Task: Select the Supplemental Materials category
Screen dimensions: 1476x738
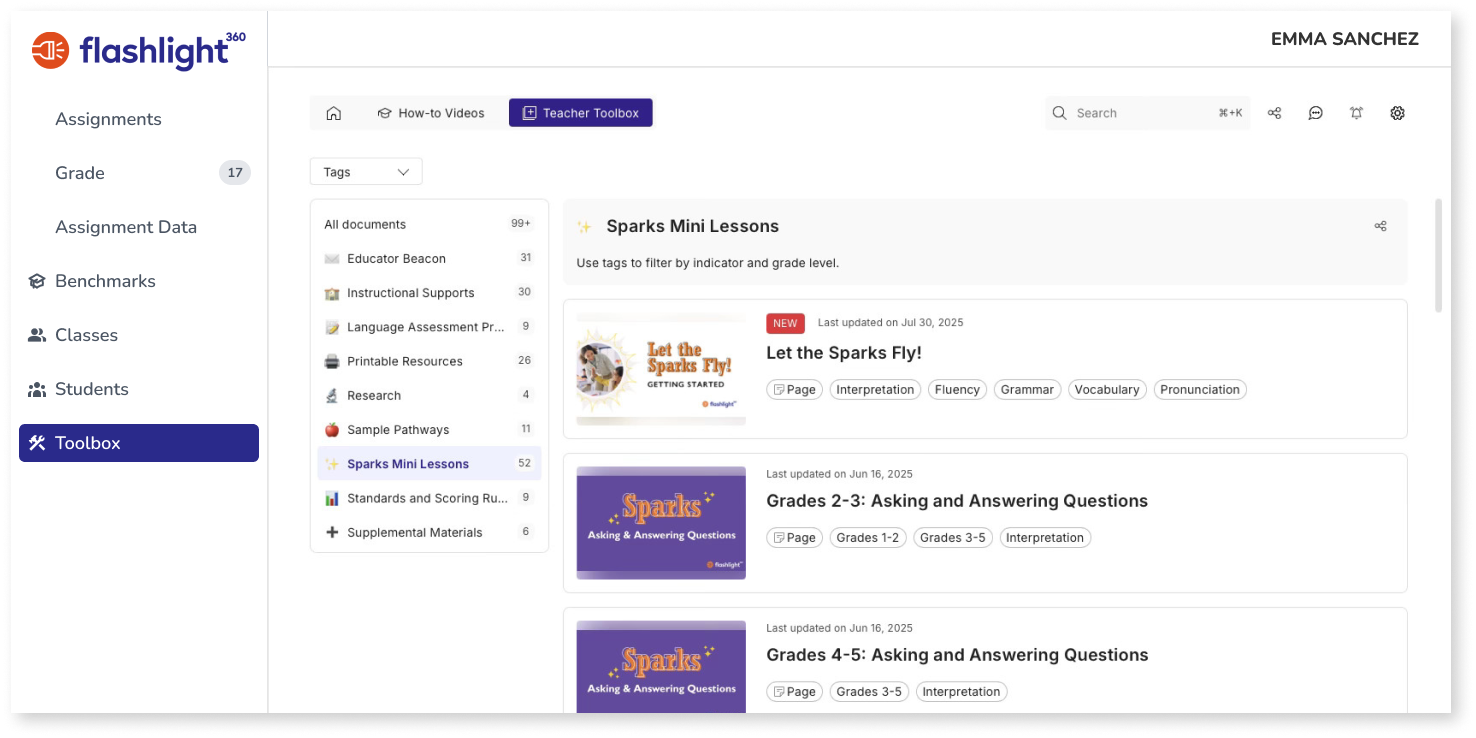Action: pyautogui.click(x=429, y=532)
